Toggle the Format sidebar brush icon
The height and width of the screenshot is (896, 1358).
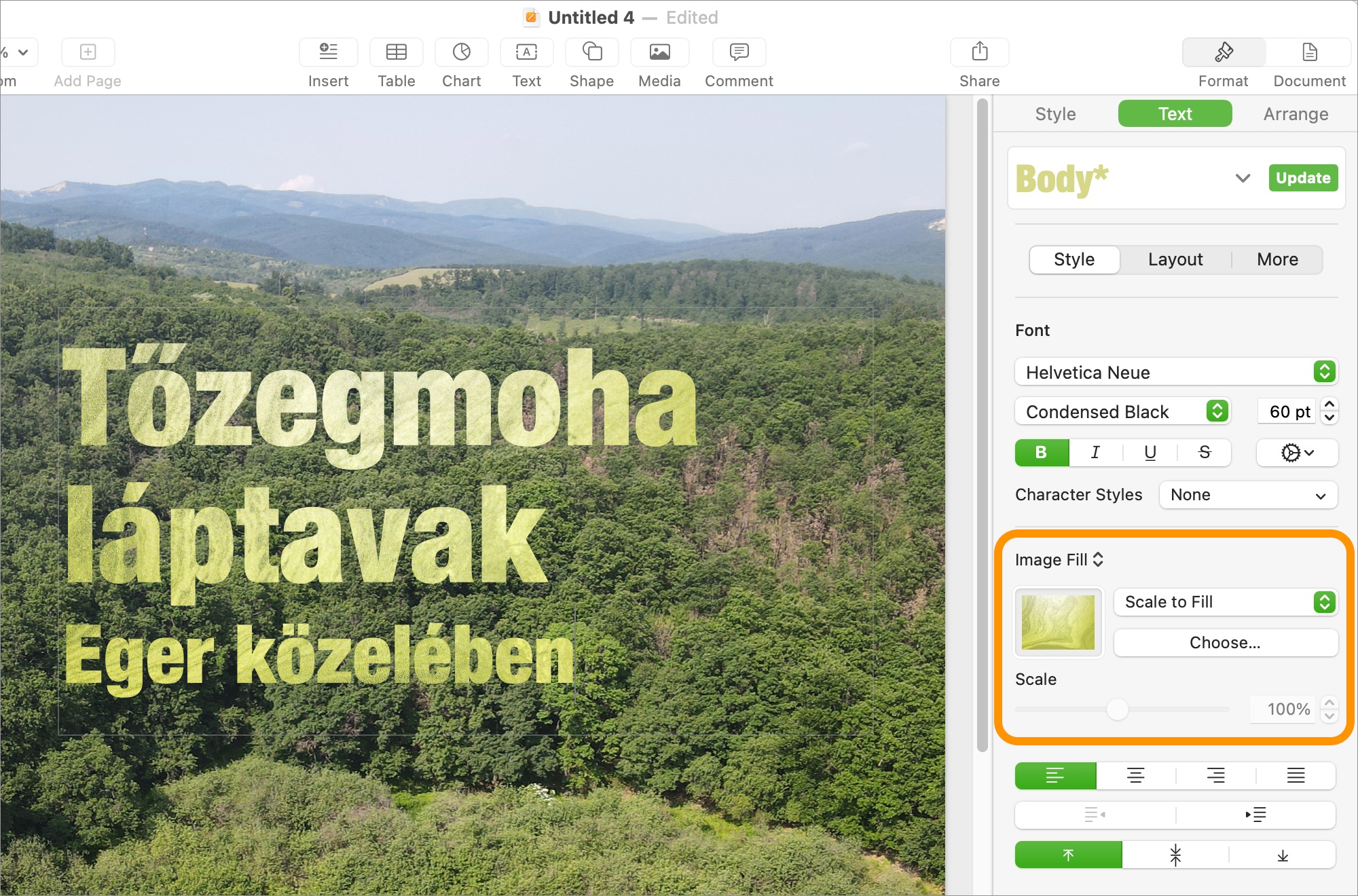point(1224,52)
